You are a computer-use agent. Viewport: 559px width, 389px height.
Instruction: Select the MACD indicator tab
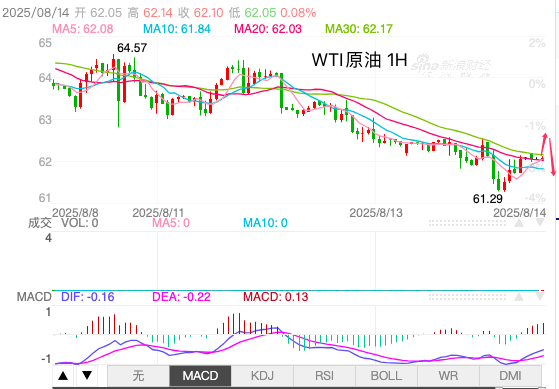tap(200, 376)
